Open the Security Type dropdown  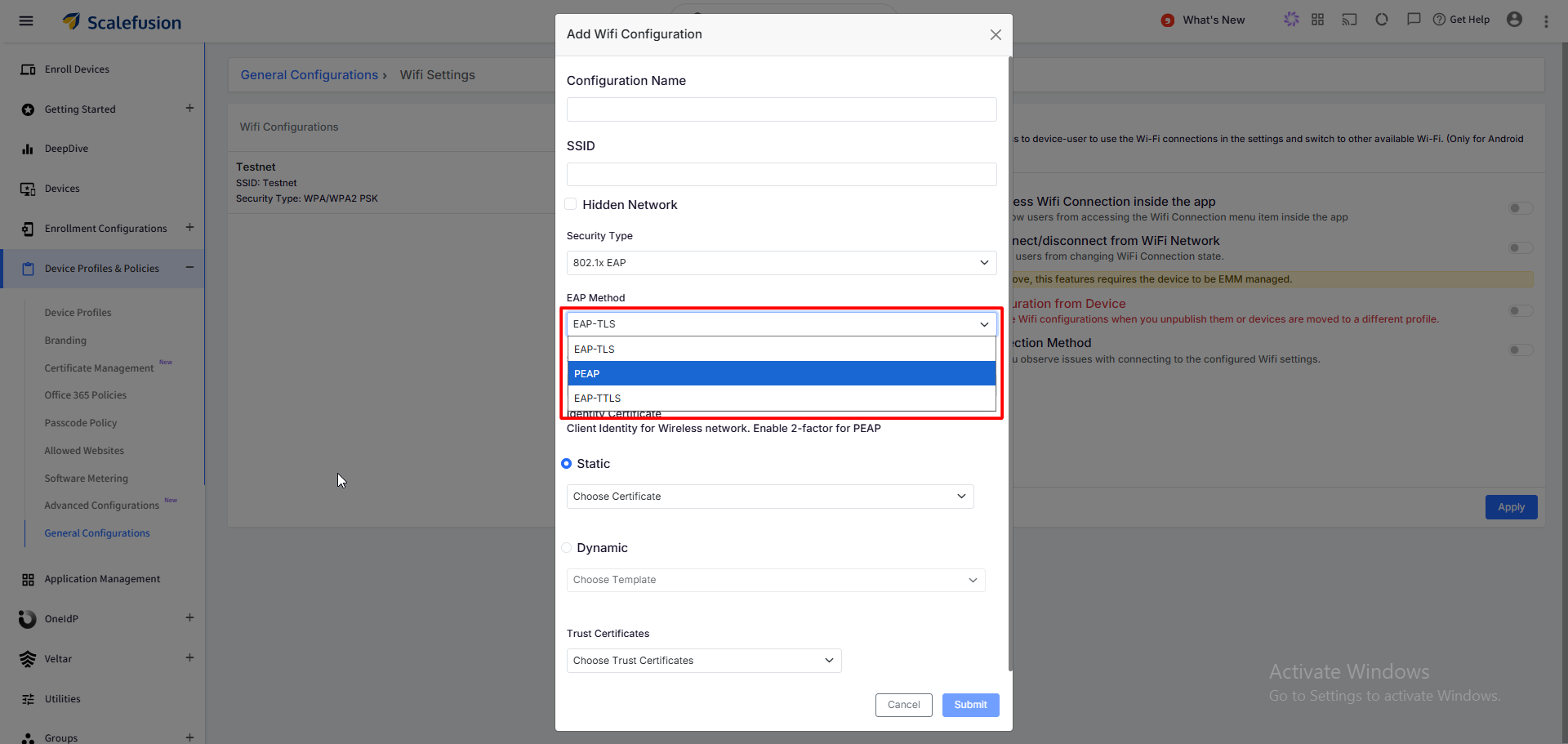[782, 263]
